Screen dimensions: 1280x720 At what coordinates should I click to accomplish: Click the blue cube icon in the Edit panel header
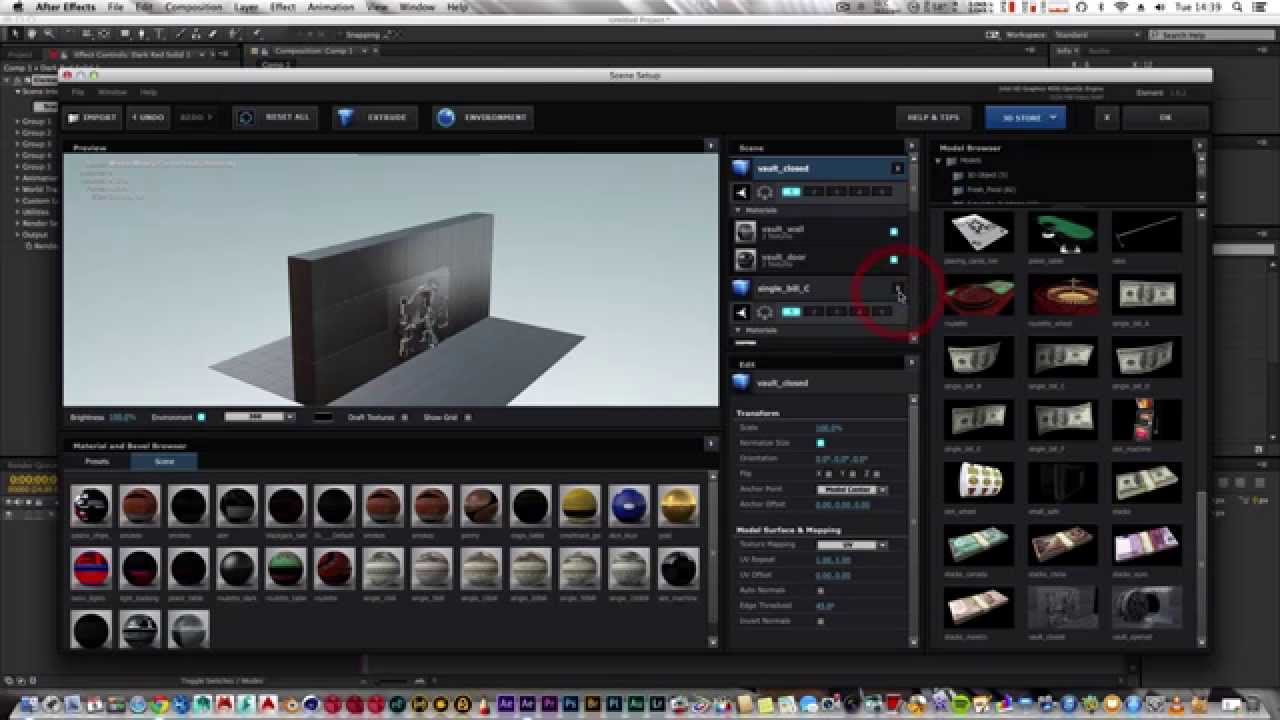(x=741, y=382)
